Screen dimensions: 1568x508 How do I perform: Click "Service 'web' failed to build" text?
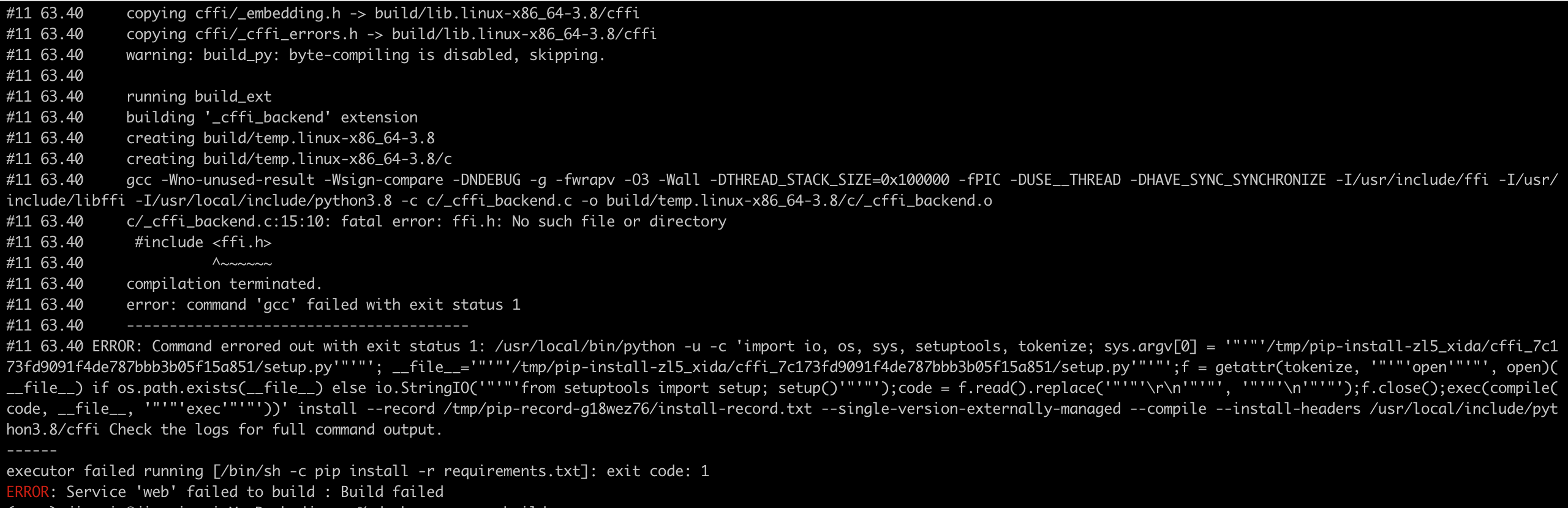pyautogui.click(x=190, y=492)
